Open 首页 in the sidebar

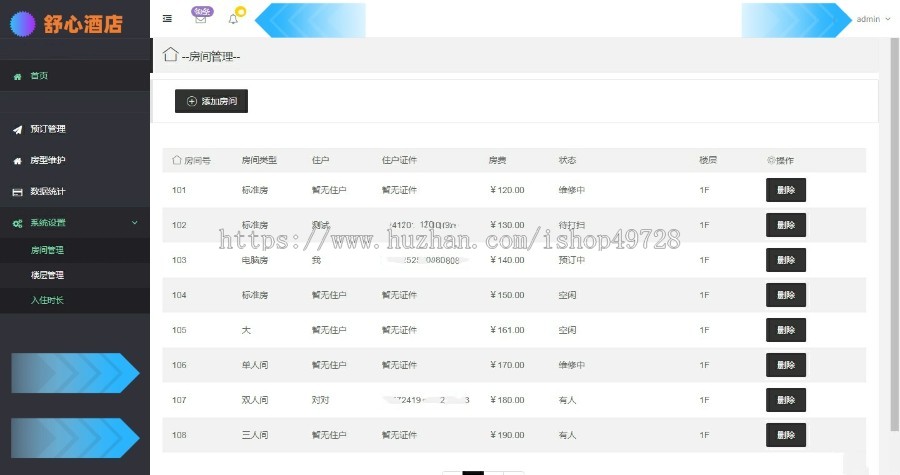(x=75, y=76)
